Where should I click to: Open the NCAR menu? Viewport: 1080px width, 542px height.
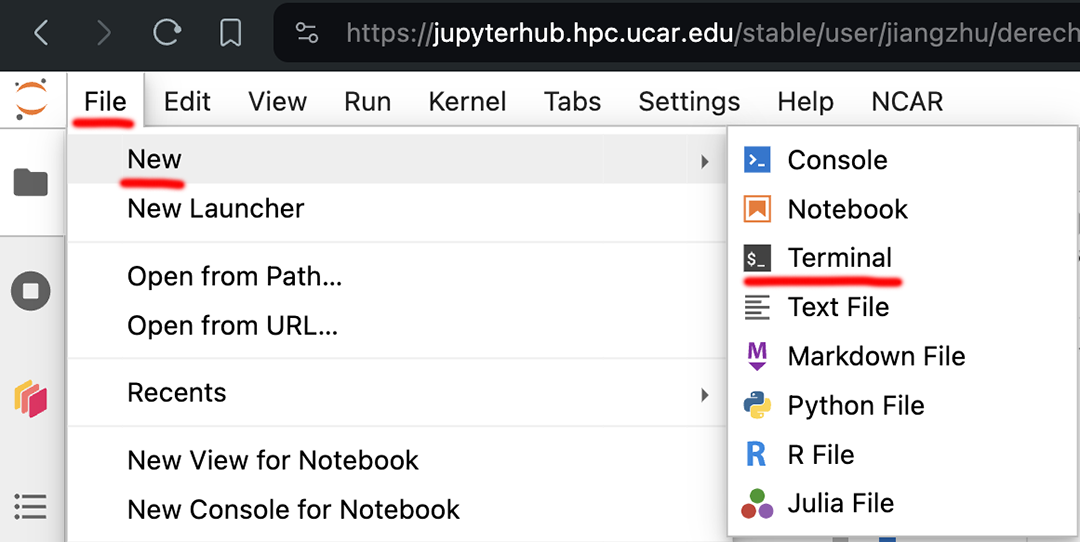click(x=906, y=102)
